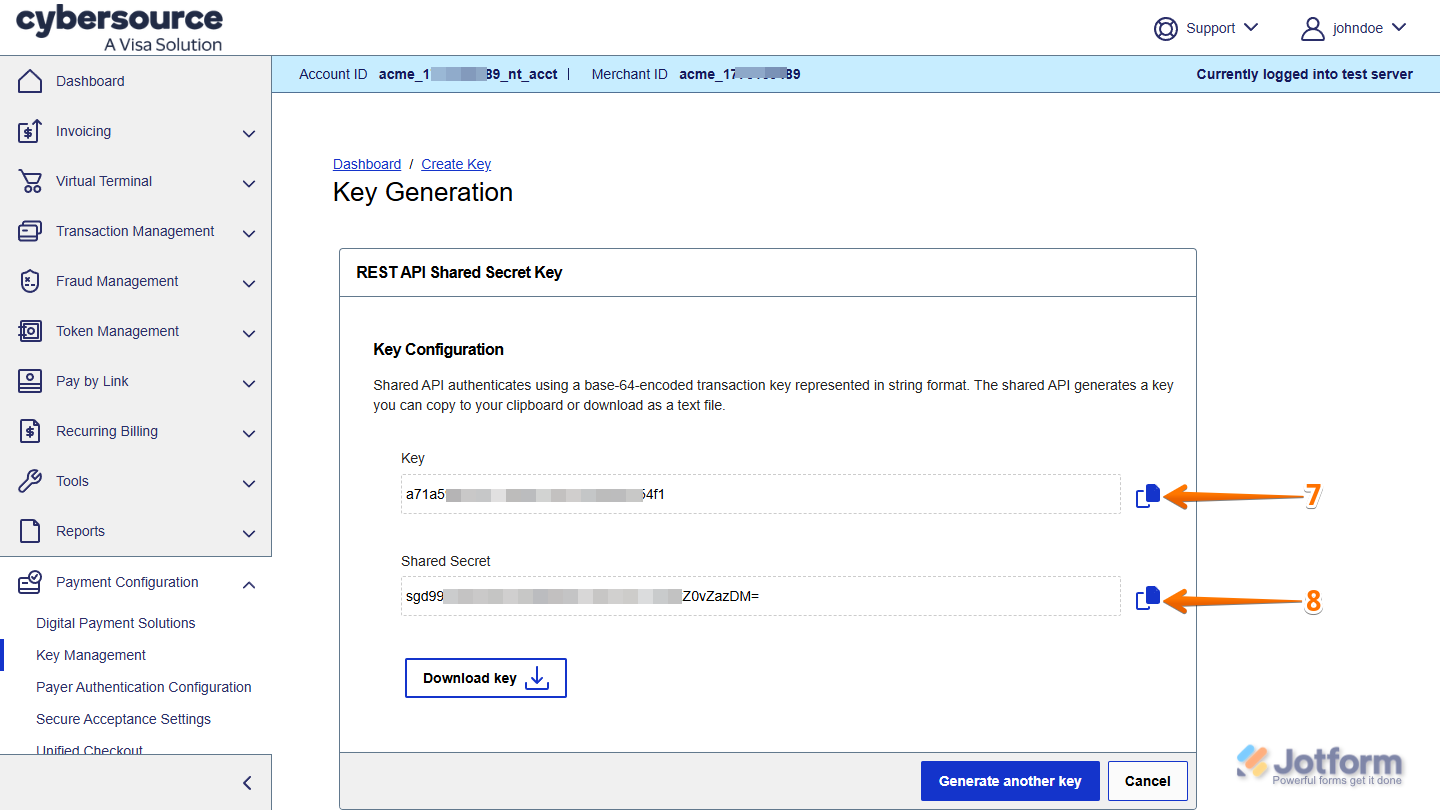
Task: Expand the Fraud Management chevron
Action: 249,283
